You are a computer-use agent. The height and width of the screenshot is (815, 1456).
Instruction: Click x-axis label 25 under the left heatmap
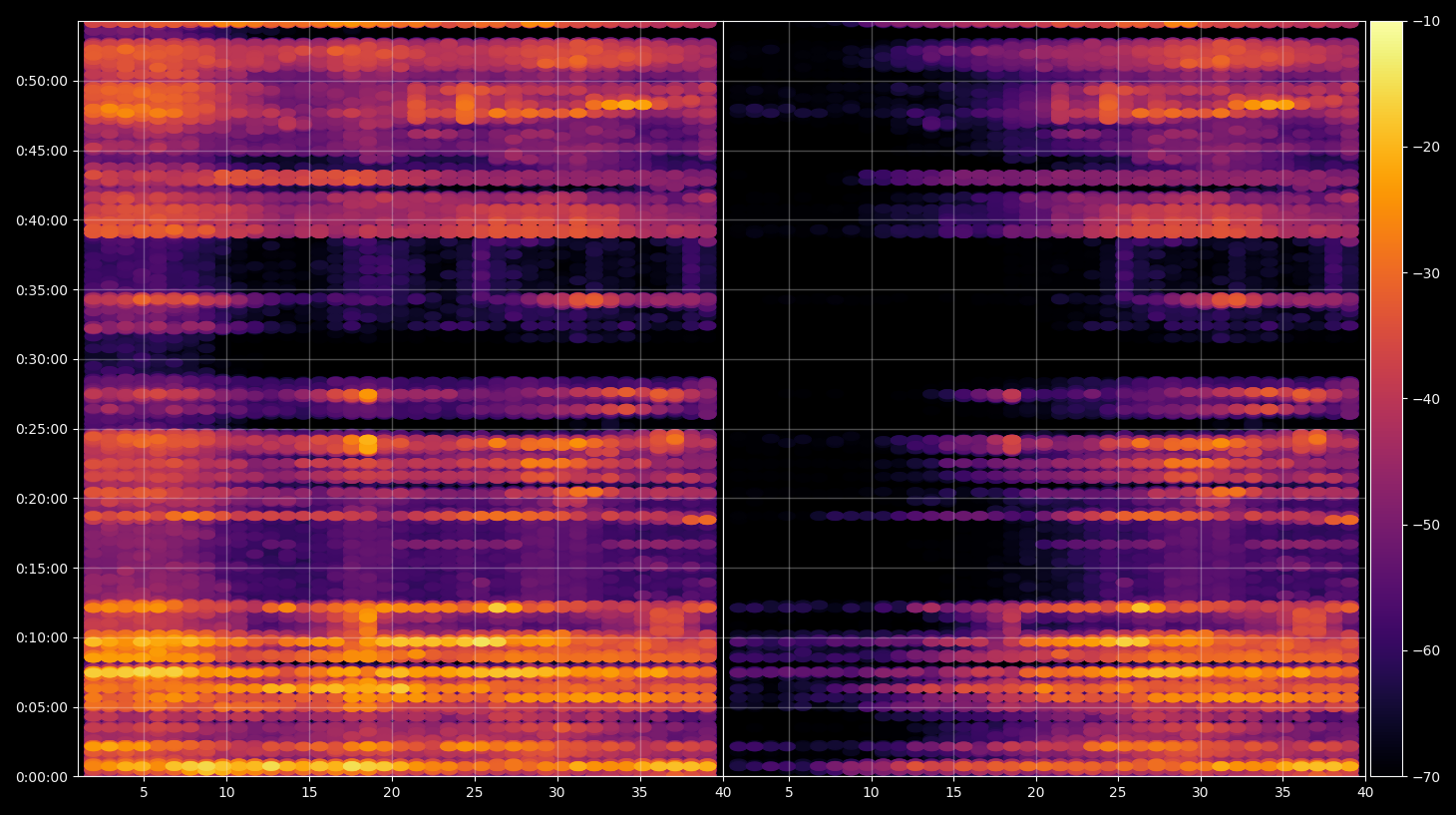(474, 793)
